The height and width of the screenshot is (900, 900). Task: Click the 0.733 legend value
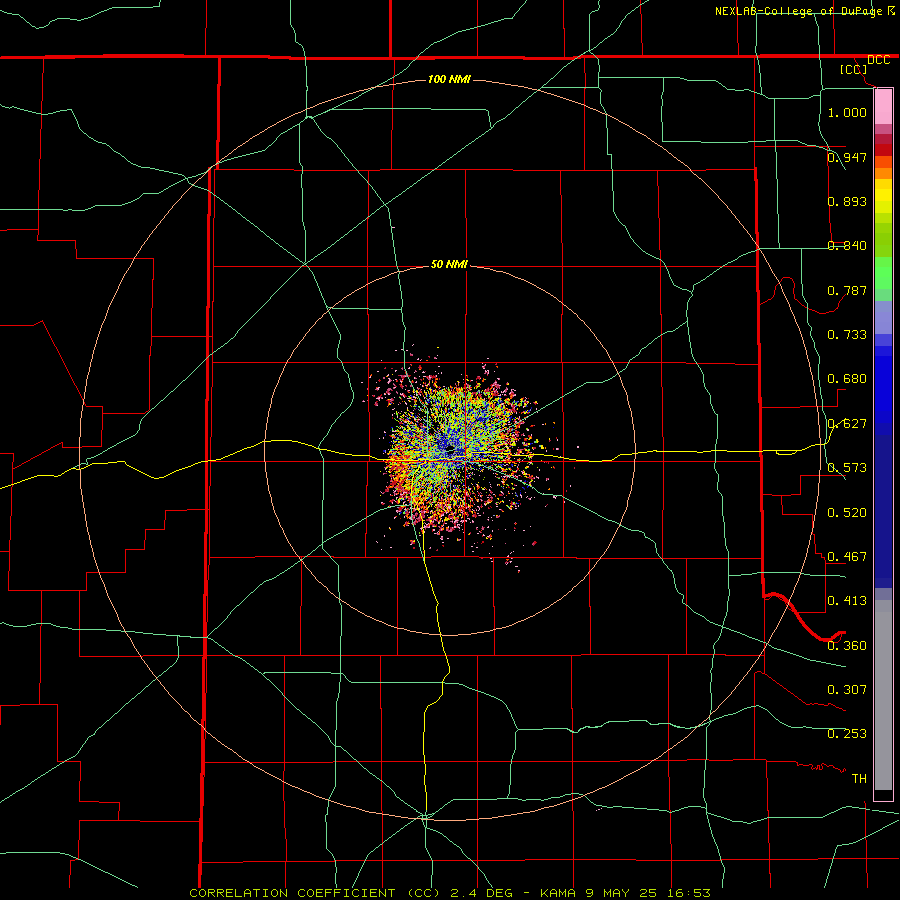[x=847, y=334]
